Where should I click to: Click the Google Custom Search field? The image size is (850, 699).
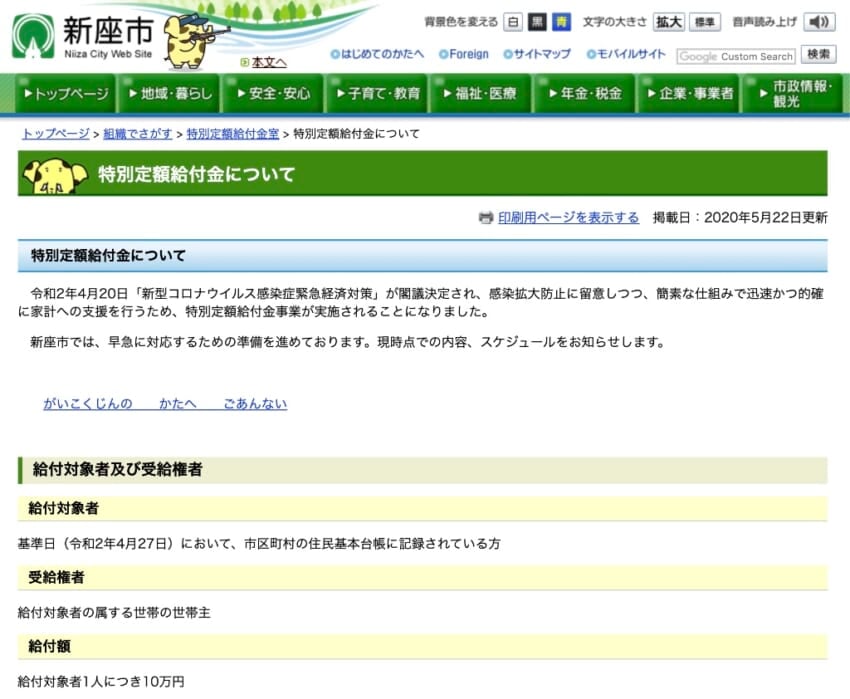pyautogui.click(x=736, y=56)
